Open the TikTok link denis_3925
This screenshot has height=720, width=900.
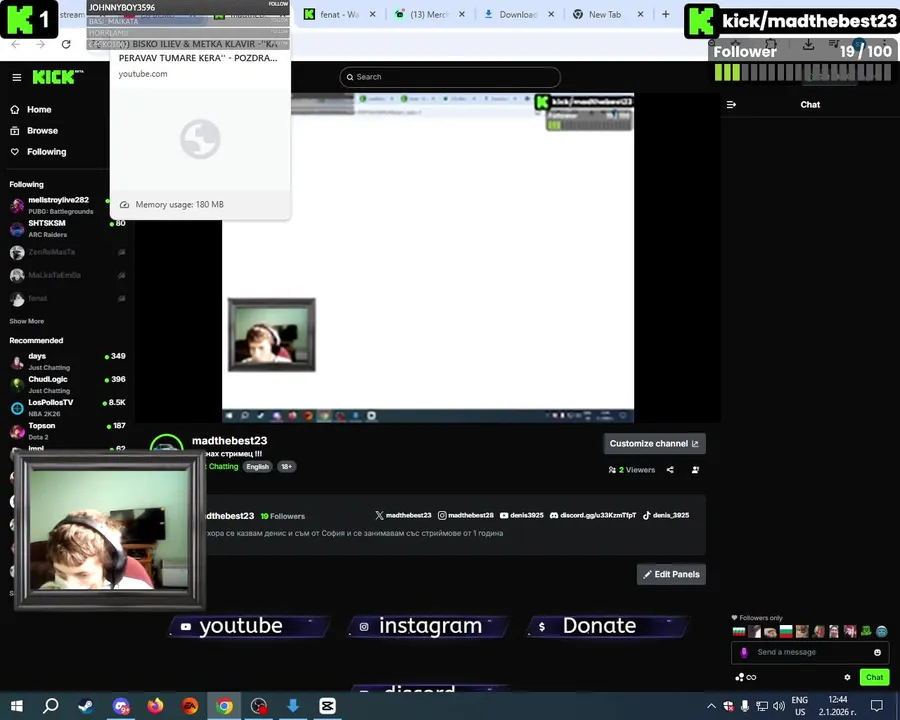tap(666, 515)
